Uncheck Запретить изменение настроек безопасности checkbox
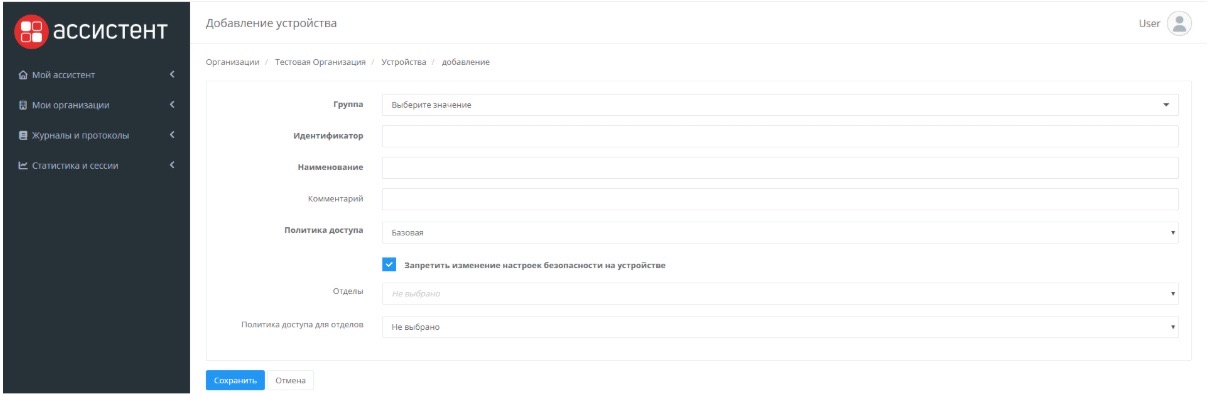Screen dimensions: 1208x396 (x=390, y=265)
